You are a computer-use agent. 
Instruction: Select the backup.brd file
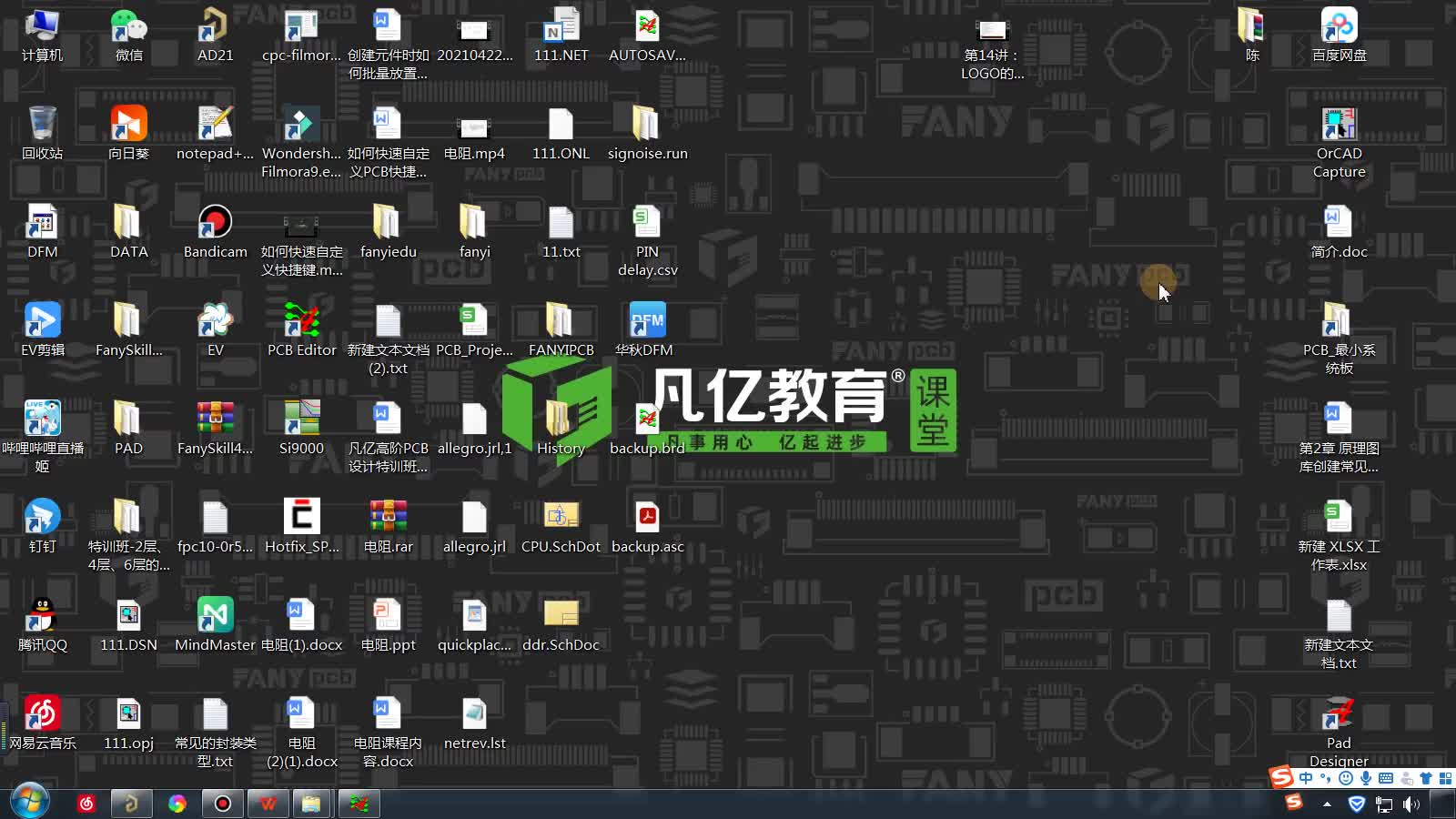[647, 428]
